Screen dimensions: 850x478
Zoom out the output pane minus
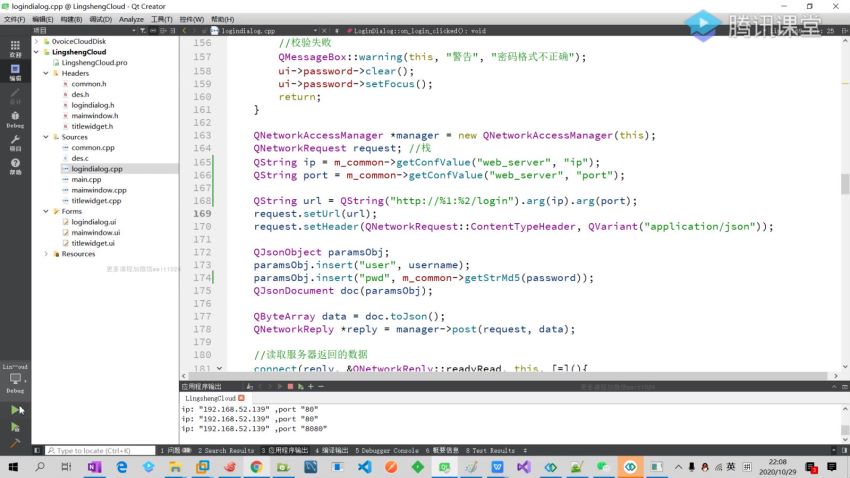coord(321,386)
